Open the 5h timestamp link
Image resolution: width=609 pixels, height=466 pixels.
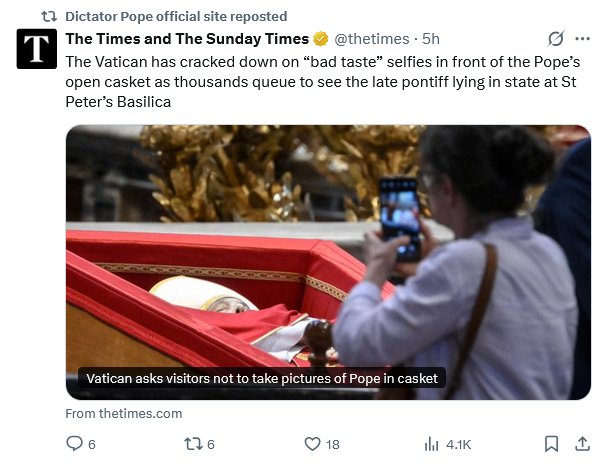[431, 39]
